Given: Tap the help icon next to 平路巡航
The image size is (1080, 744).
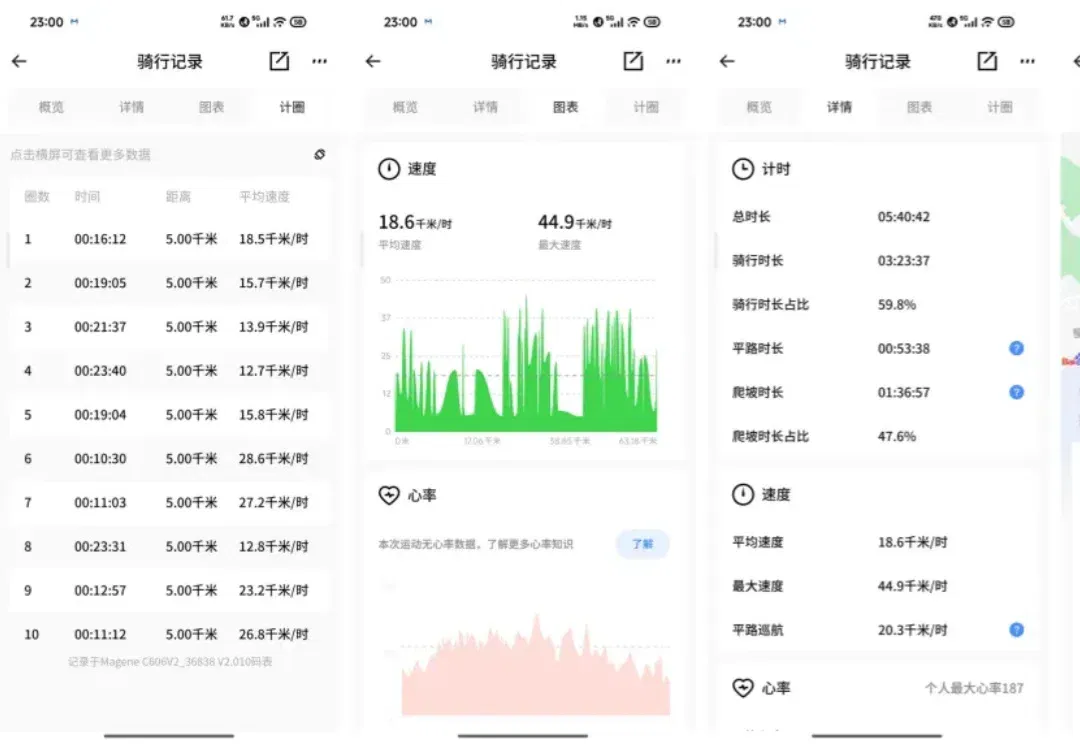Looking at the screenshot, I should 1016,630.
